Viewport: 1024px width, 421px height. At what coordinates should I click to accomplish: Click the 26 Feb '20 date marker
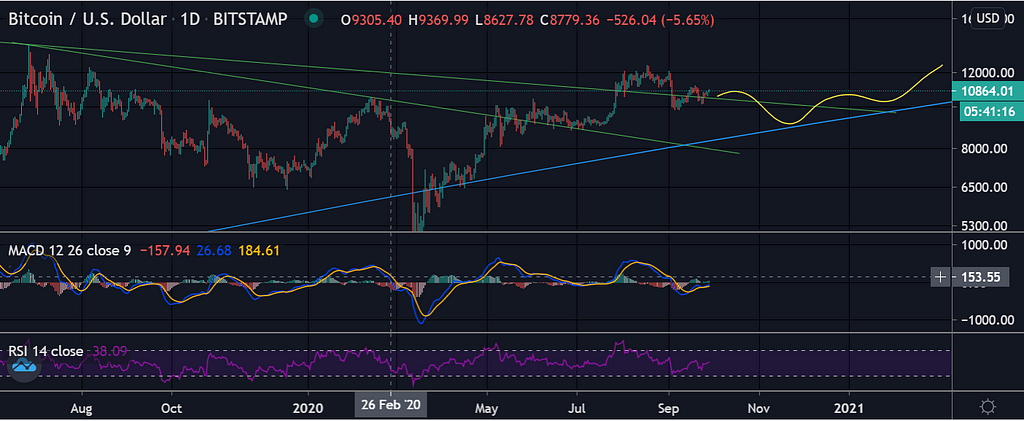(x=391, y=407)
